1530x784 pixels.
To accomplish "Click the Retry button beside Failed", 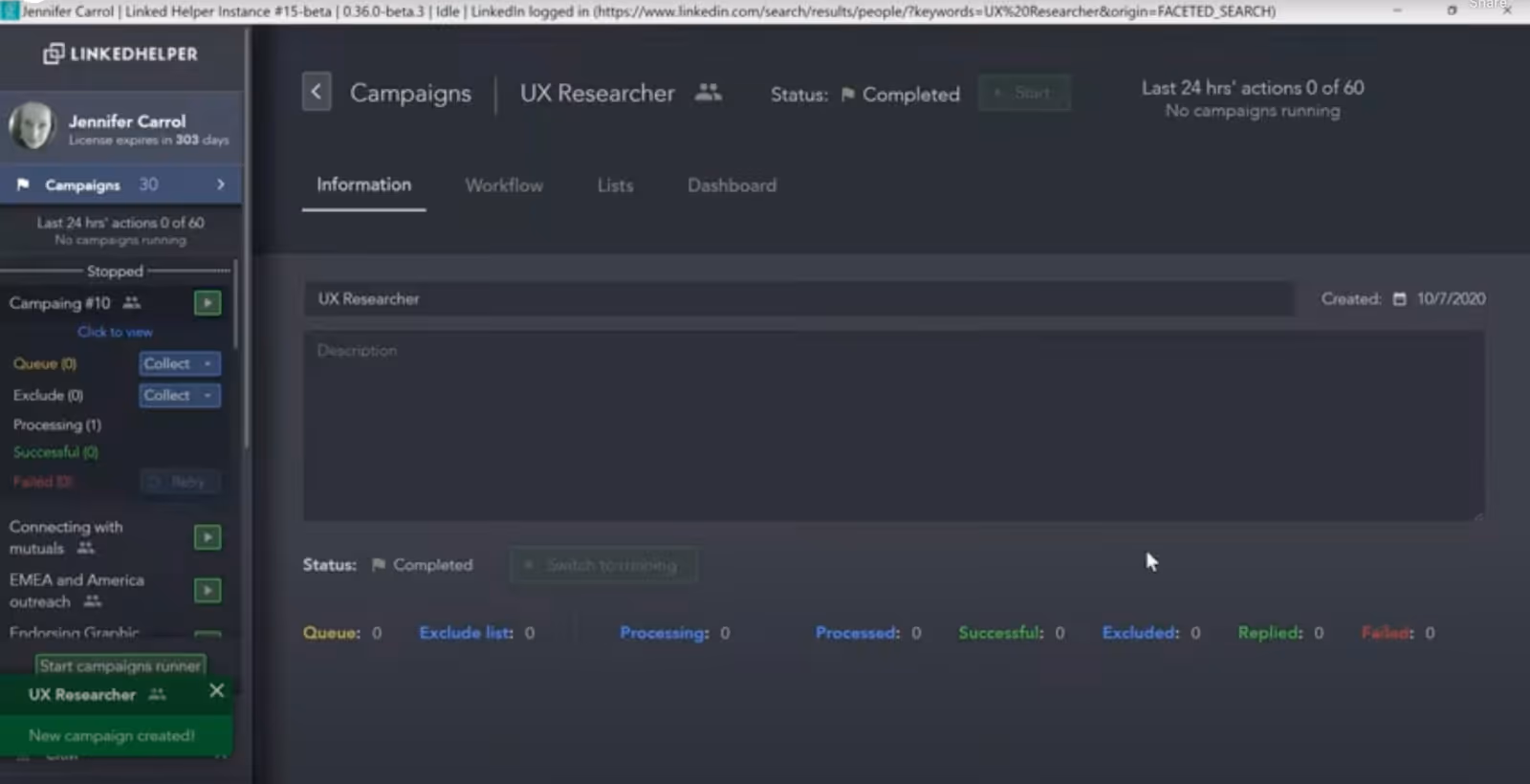I will point(180,482).
